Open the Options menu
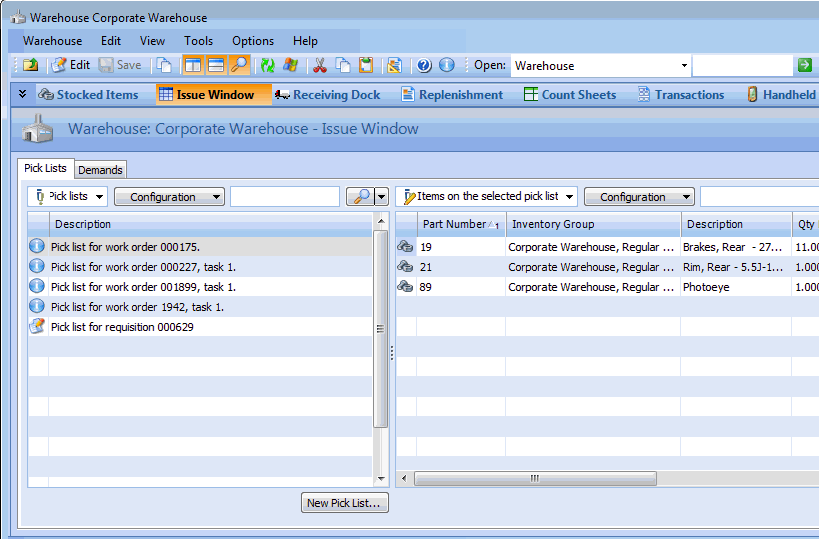This screenshot has height=539, width=819. point(253,41)
